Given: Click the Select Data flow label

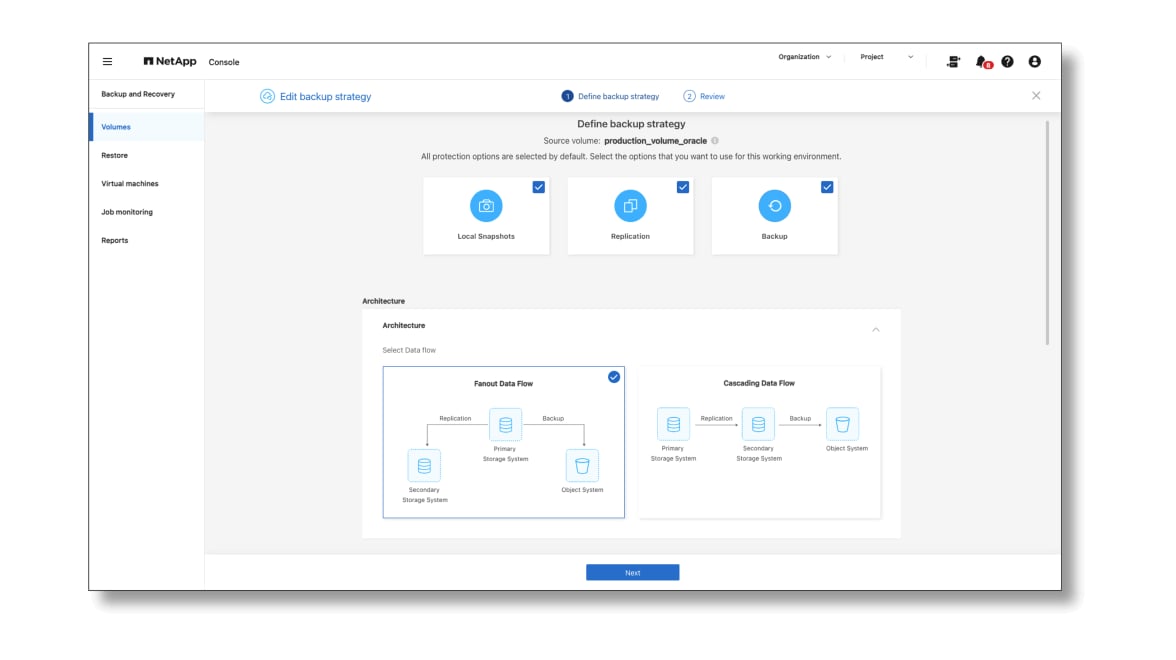Looking at the screenshot, I should (409, 350).
